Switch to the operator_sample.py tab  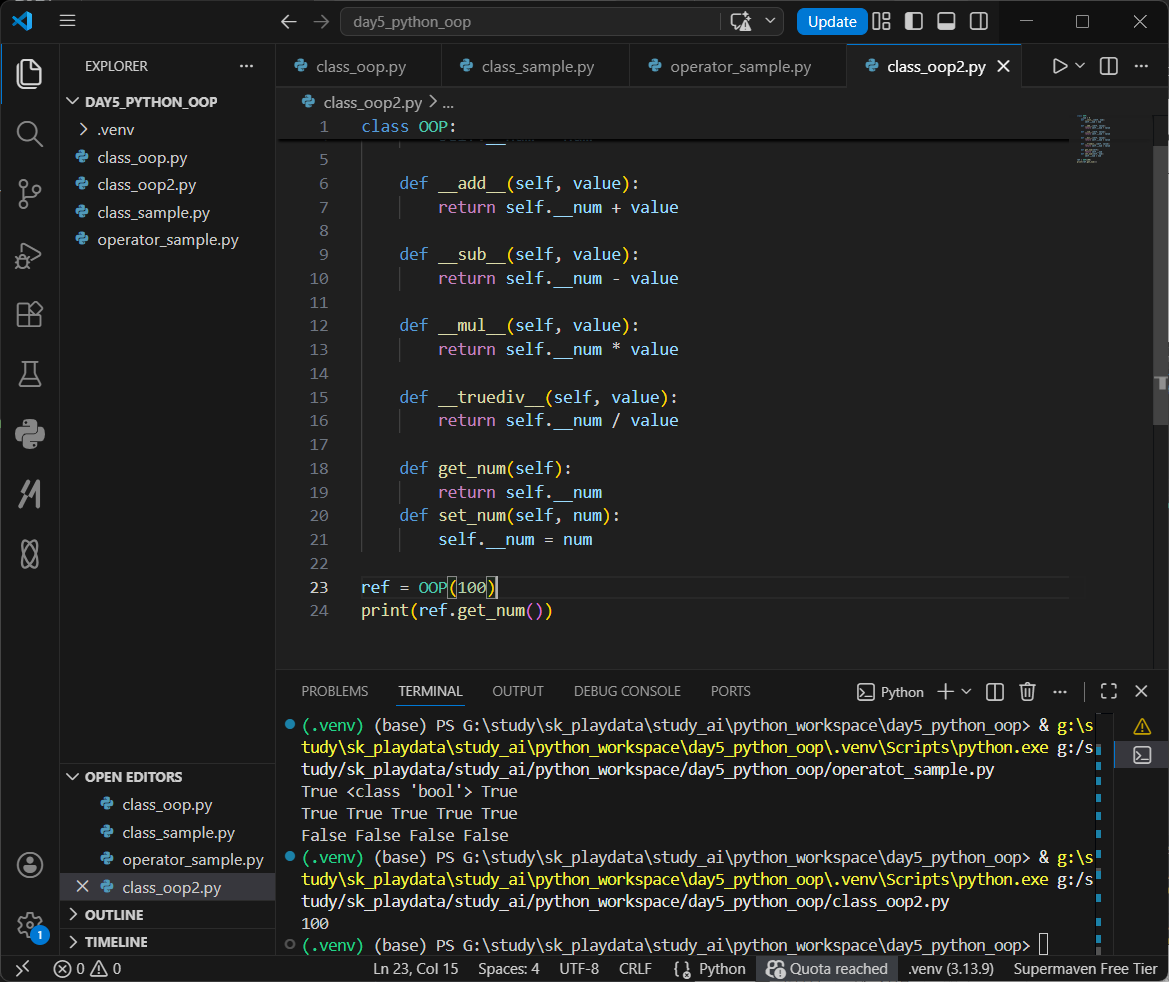point(738,66)
